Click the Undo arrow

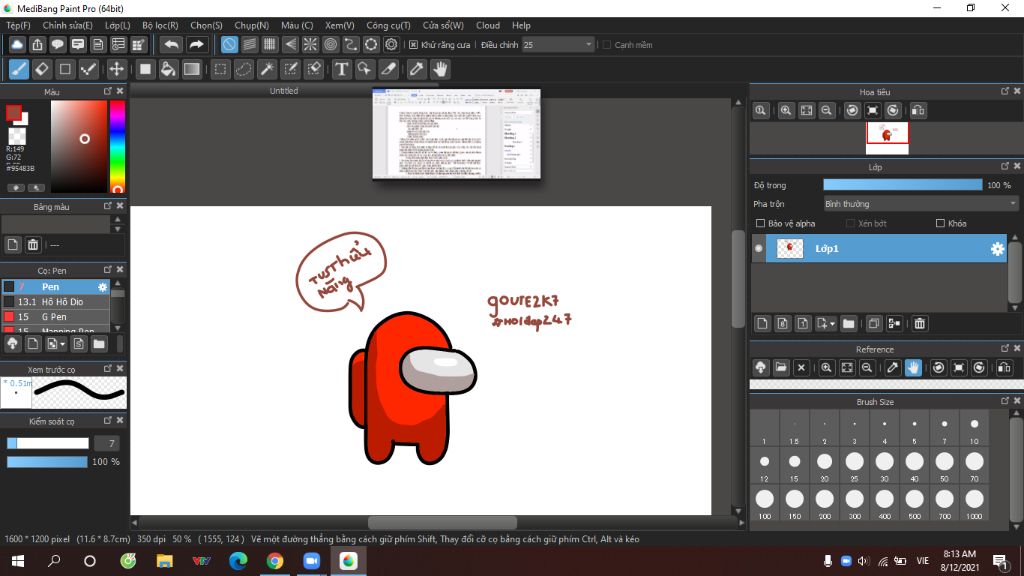click(171, 44)
